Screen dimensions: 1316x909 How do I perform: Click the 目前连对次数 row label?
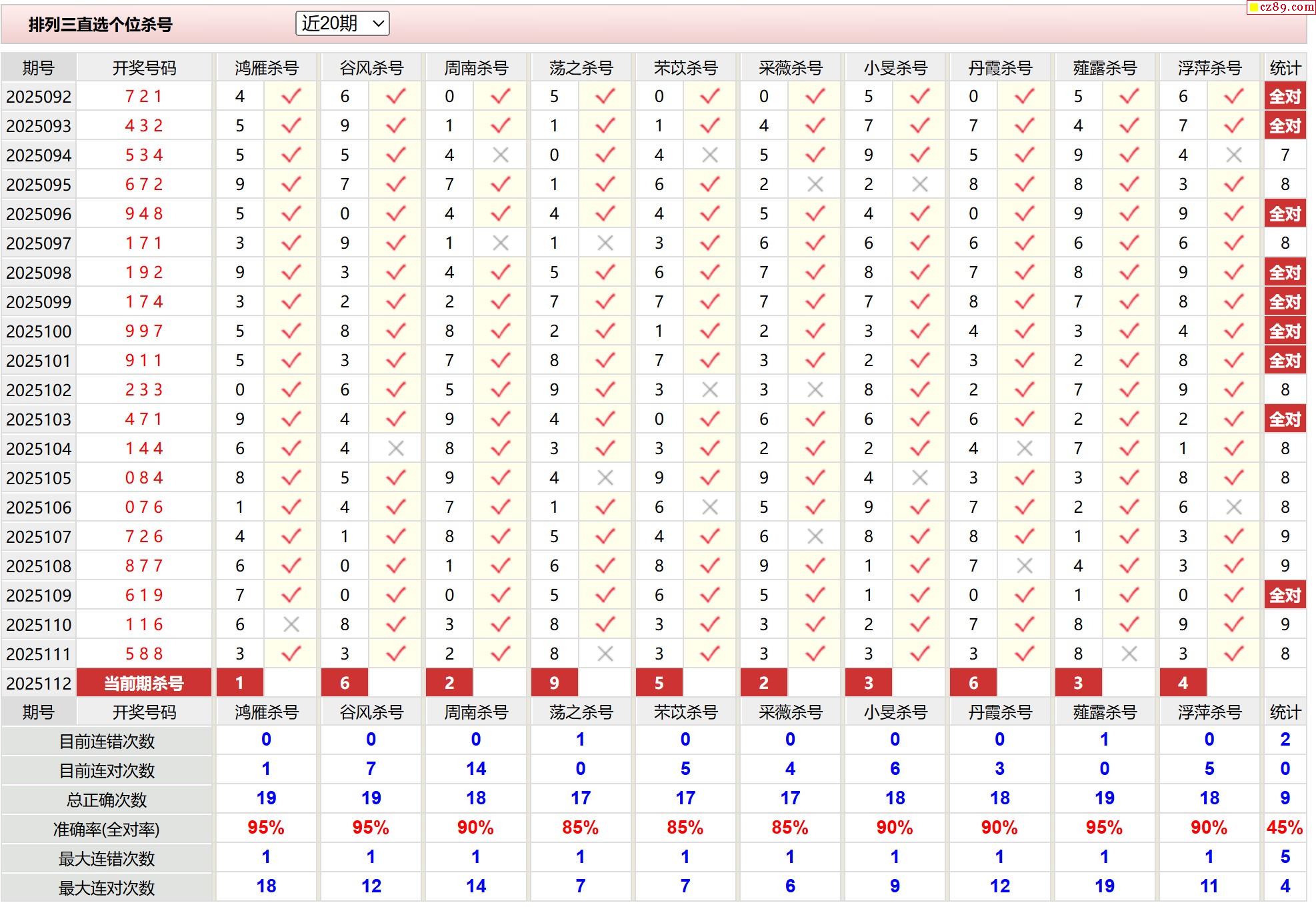[x=107, y=771]
